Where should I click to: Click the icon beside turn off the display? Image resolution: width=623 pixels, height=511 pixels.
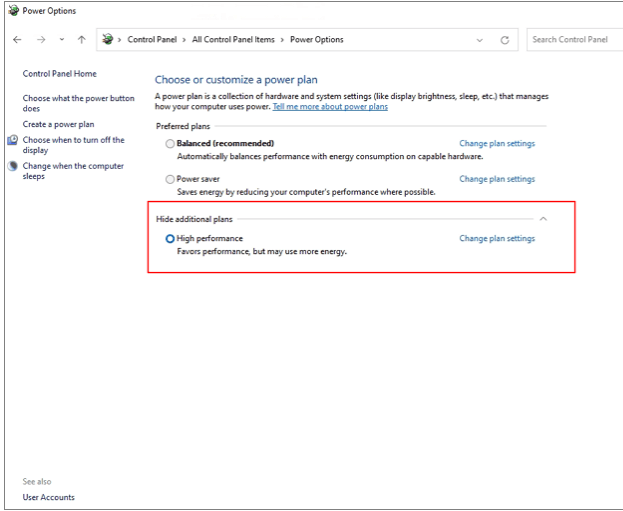pos(13,141)
